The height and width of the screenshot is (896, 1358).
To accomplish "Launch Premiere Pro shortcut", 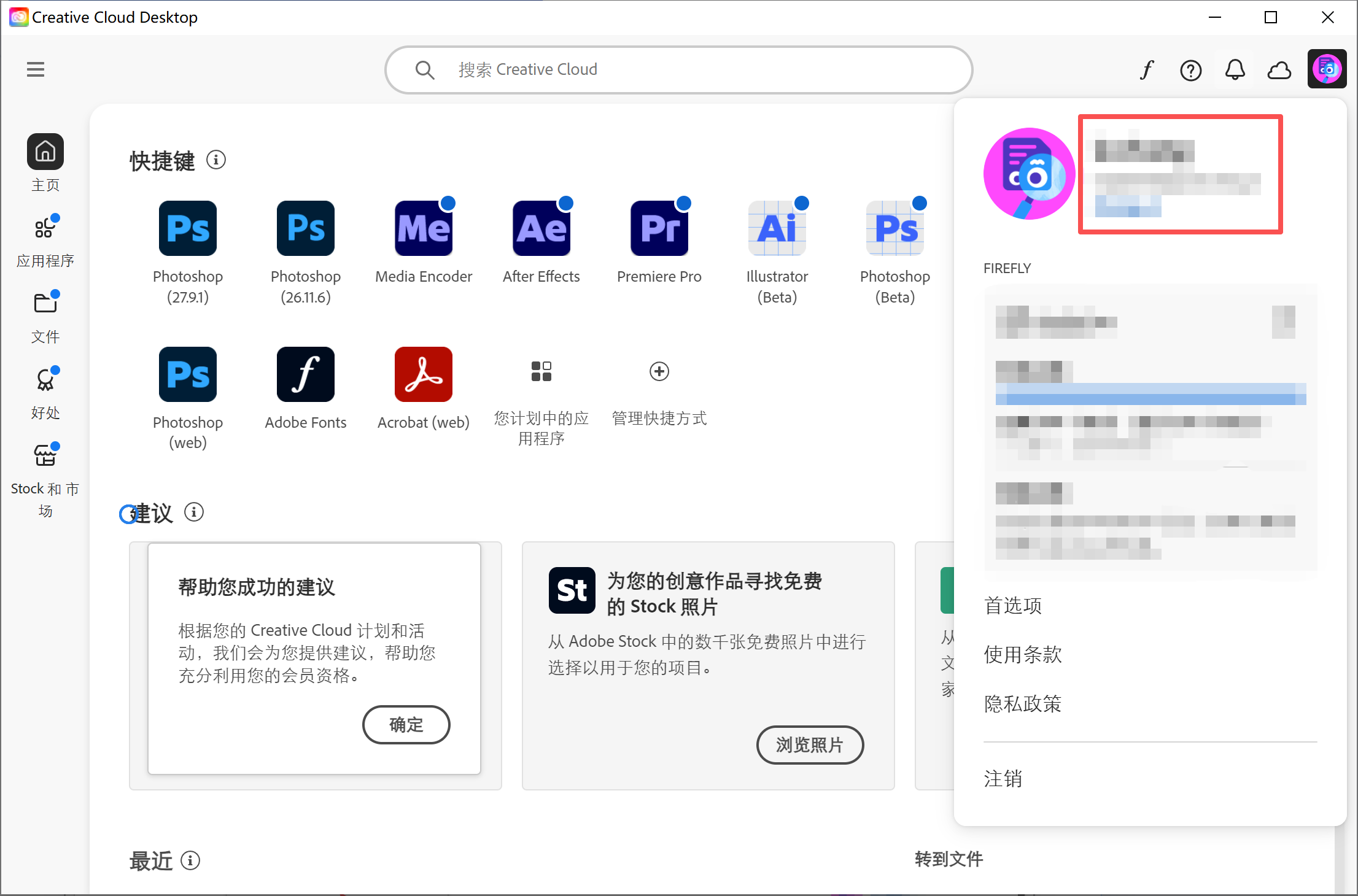I will [x=659, y=228].
